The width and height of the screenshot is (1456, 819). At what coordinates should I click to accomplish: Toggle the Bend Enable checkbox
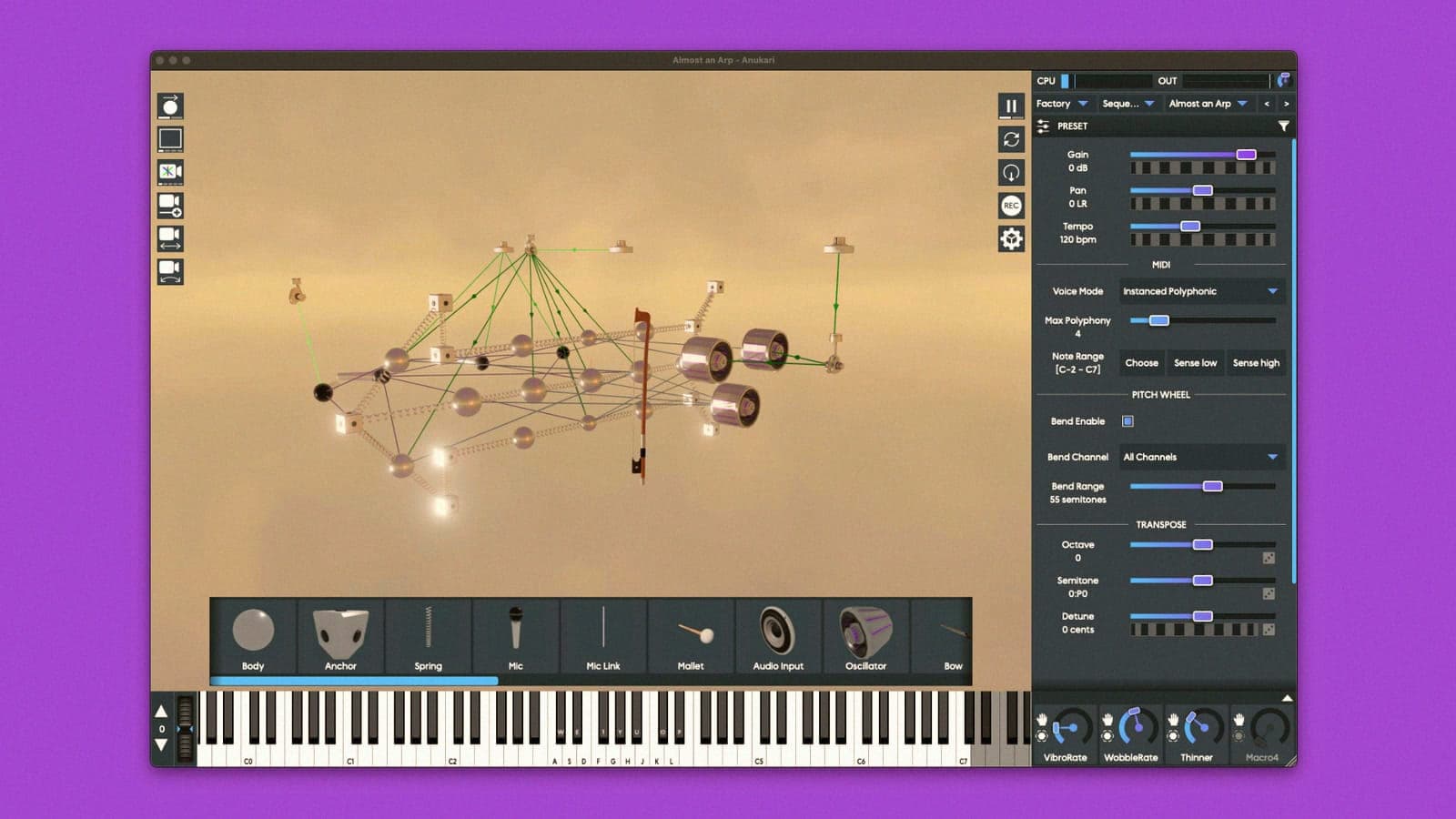[x=1127, y=421]
